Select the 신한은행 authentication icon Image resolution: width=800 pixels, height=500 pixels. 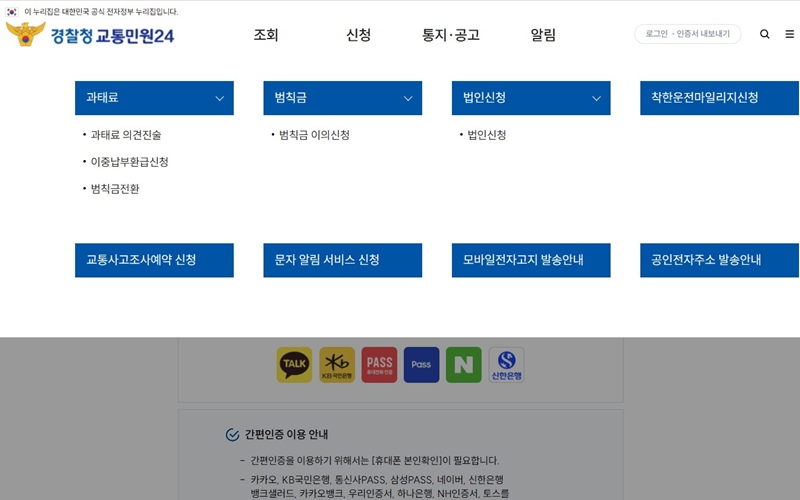pos(507,365)
